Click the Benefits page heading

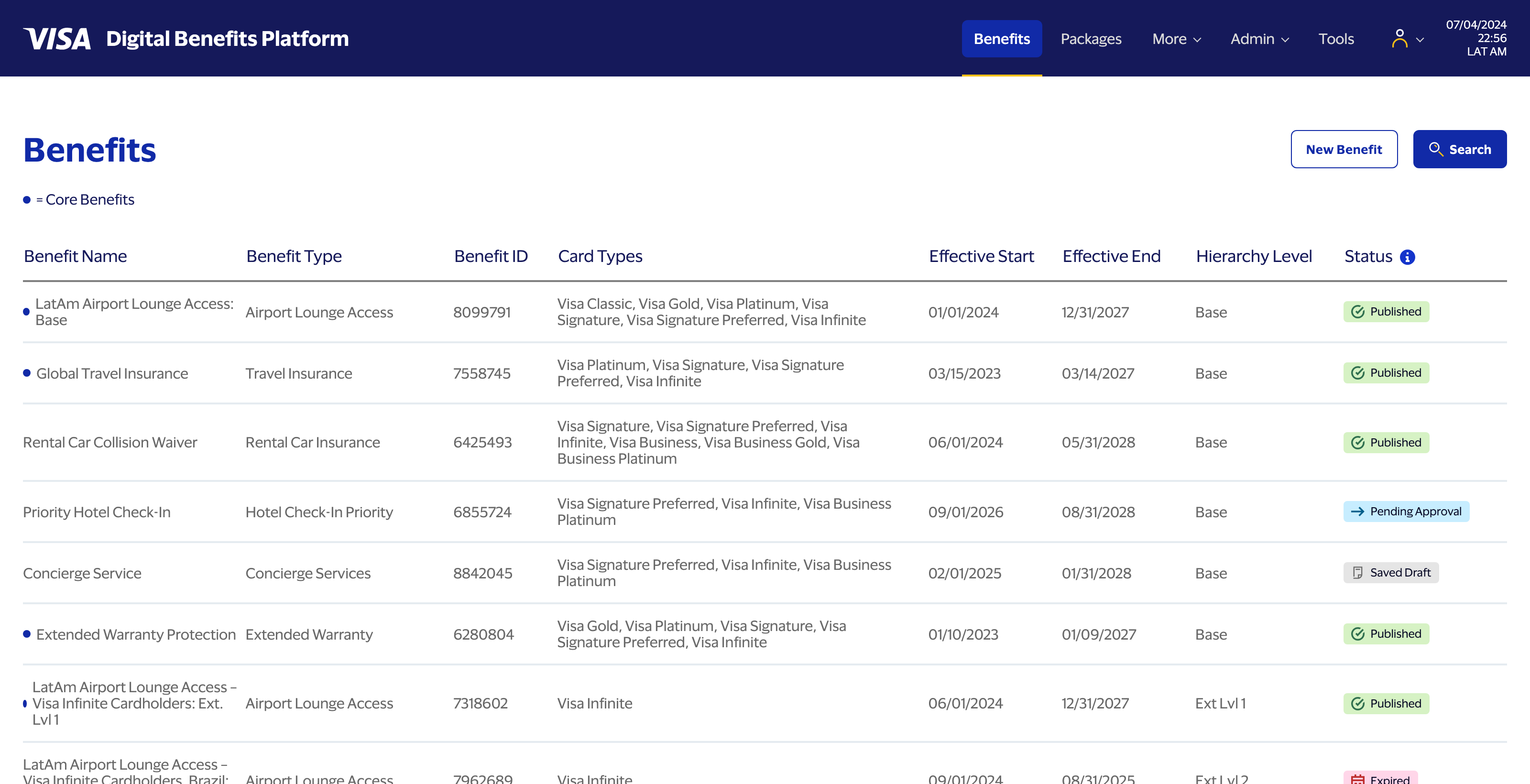(90, 149)
